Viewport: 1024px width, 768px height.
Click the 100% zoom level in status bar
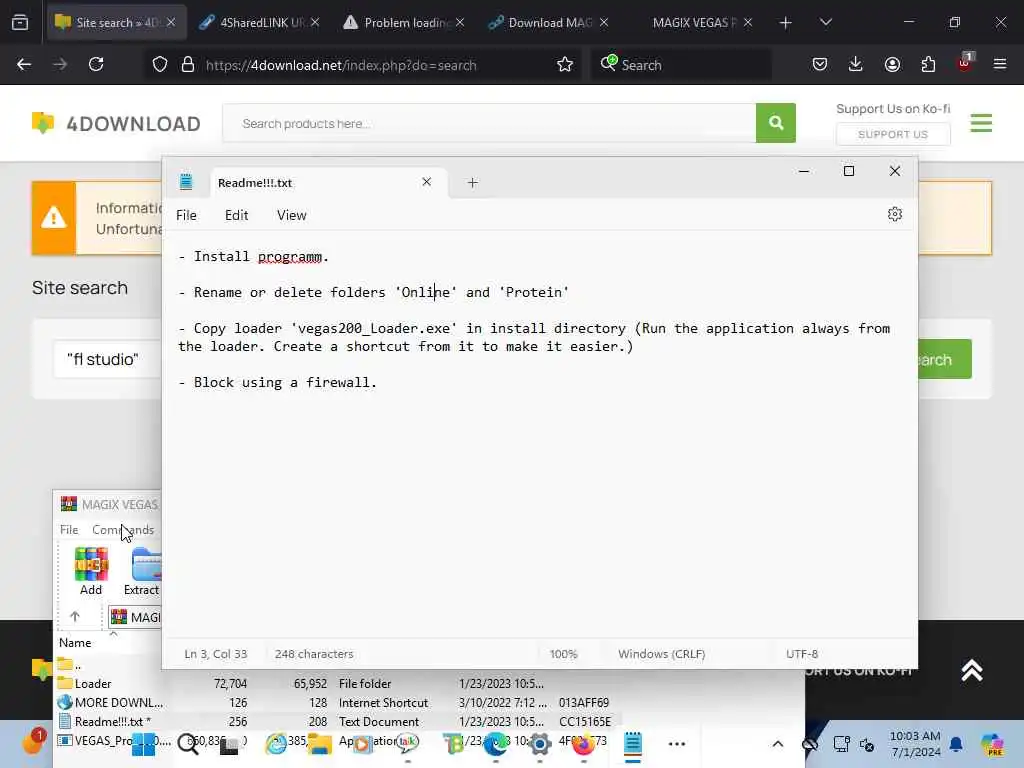point(563,654)
